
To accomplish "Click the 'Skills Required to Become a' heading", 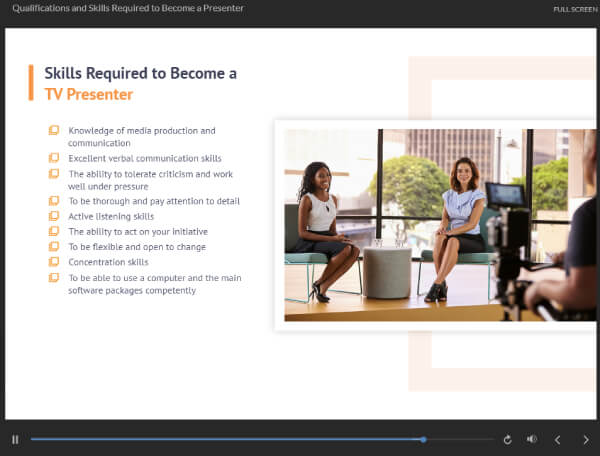I will pos(140,73).
